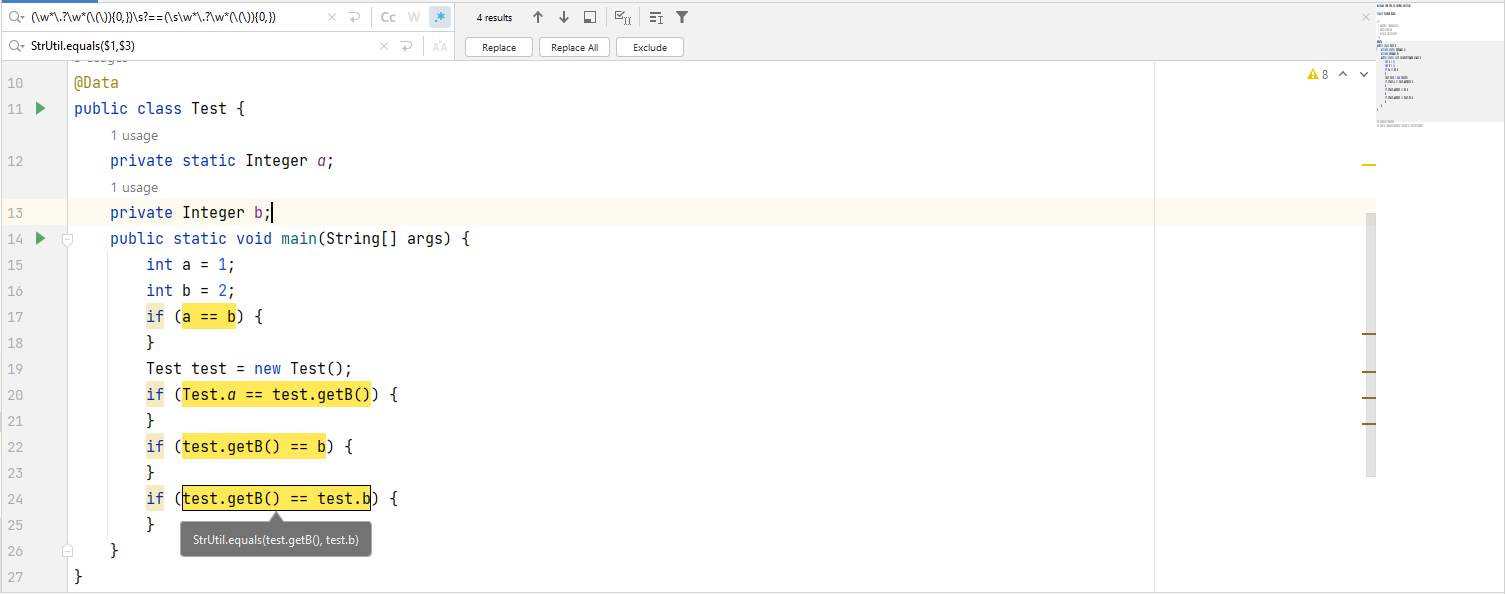Disable the Regex search toggle

(440, 17)
